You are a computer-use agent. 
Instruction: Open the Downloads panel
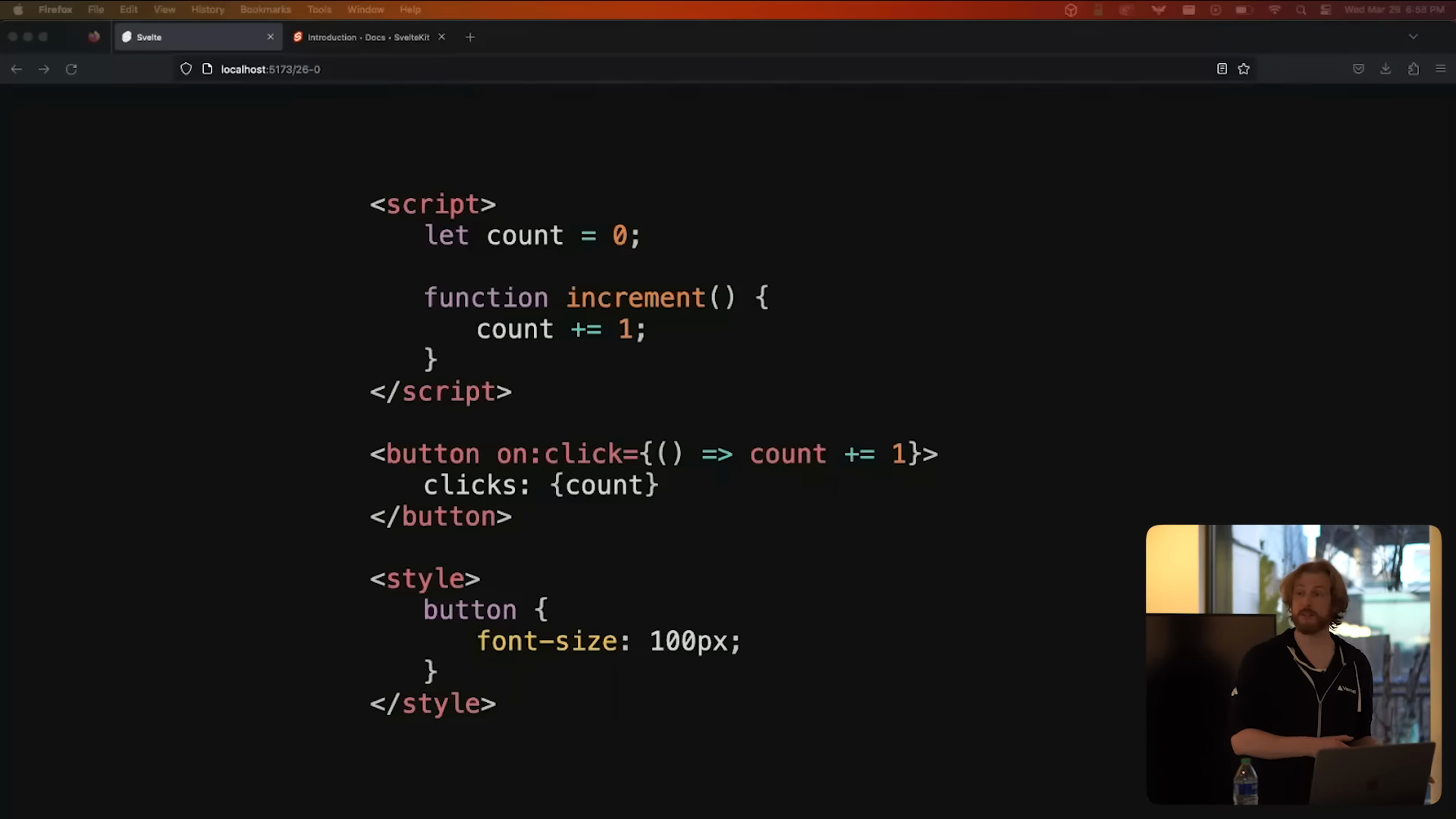1385,69
